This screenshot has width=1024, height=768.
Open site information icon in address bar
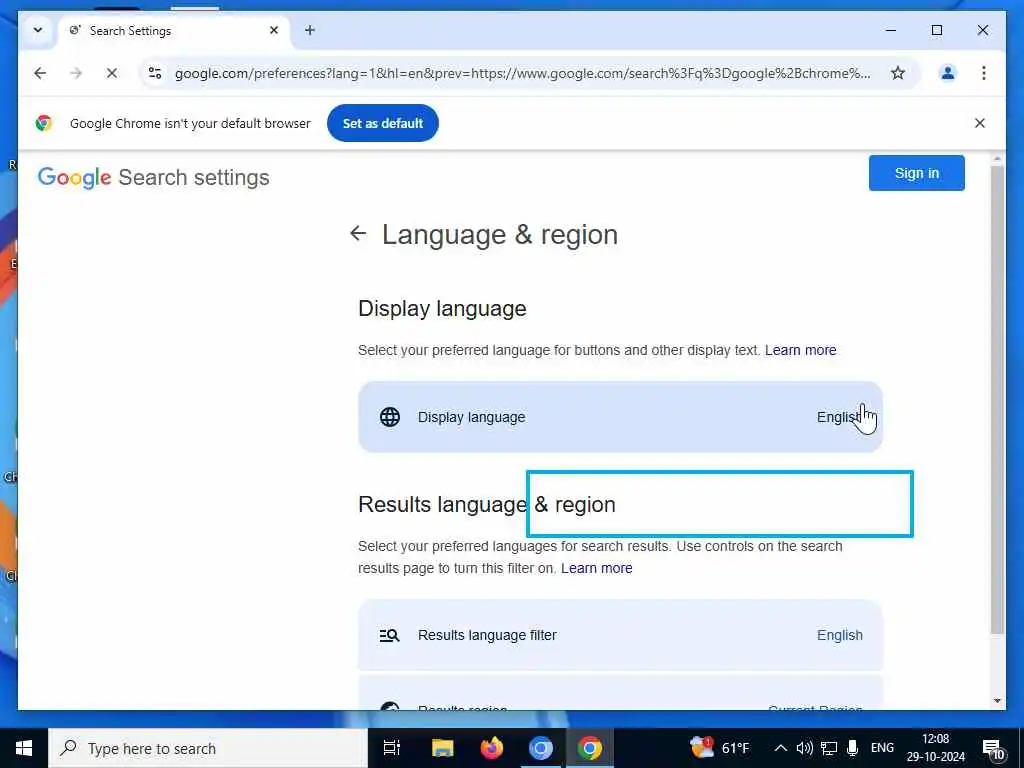pos(155,73)
